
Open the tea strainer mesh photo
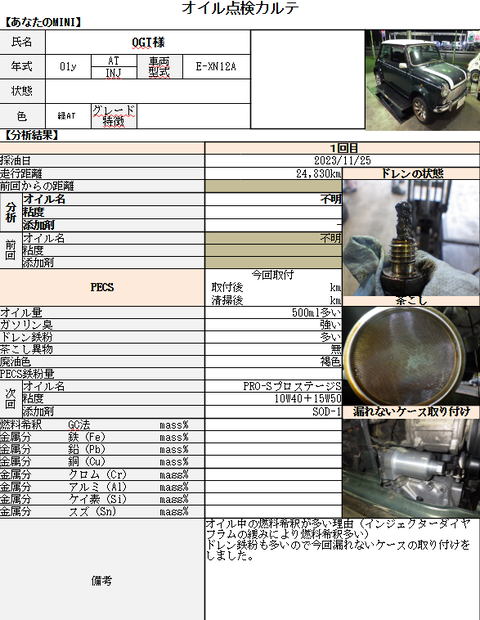[411, 355]
